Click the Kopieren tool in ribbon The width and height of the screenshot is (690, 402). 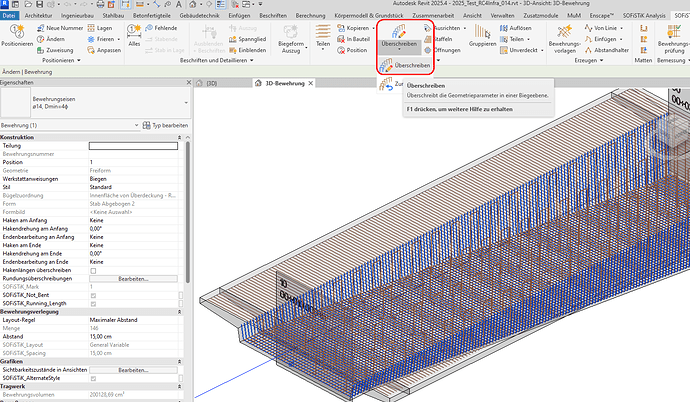coord(358,27)
